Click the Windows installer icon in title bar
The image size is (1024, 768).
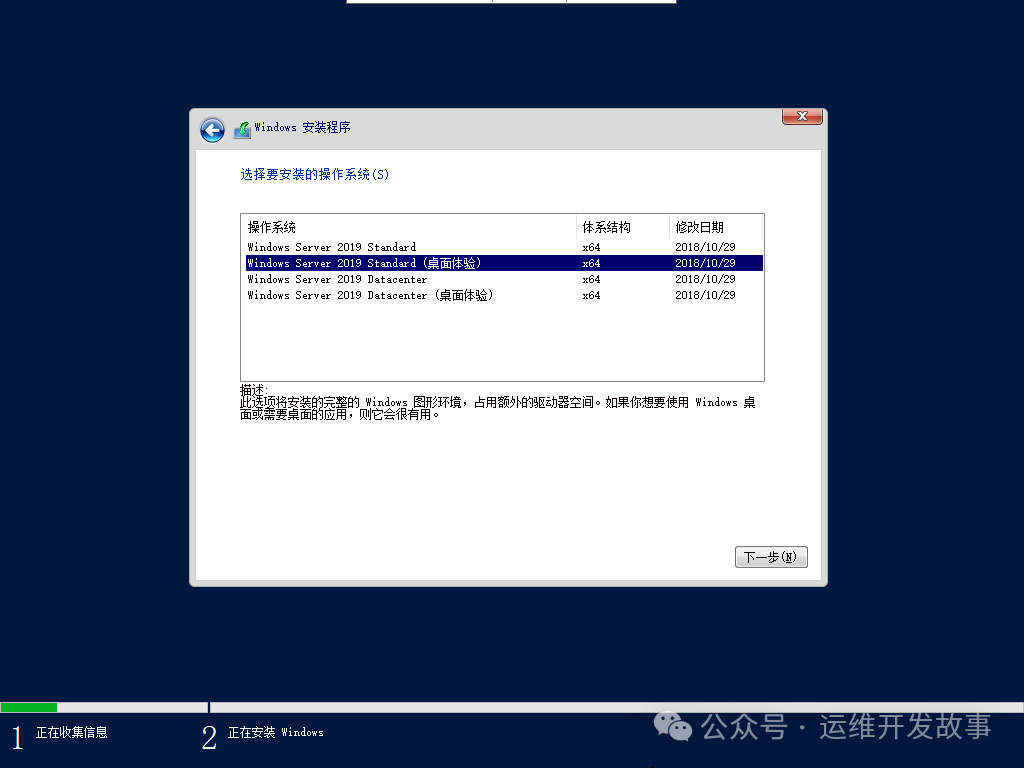[x=241, y=129]
